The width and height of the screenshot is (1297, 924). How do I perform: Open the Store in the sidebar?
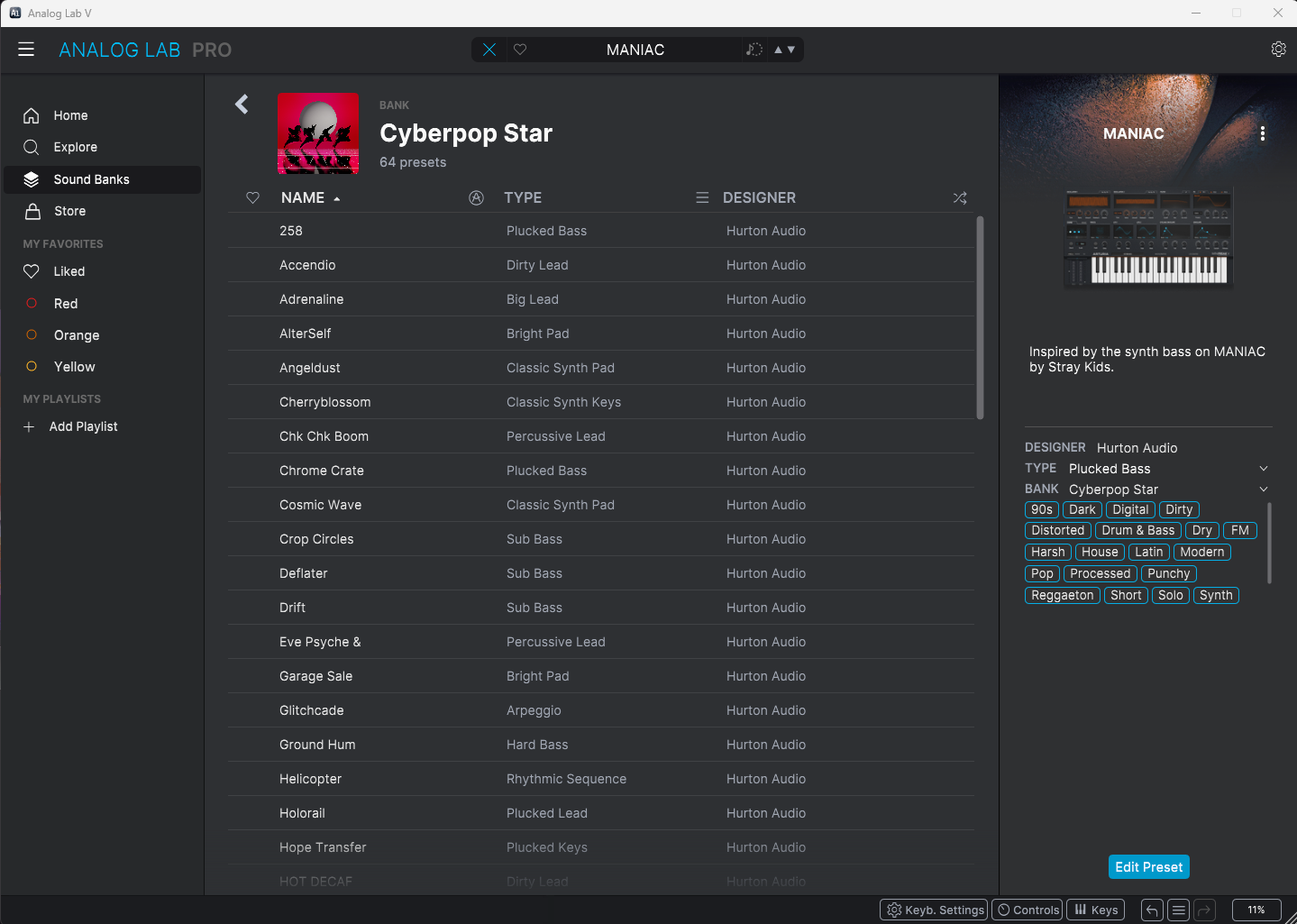tap(103, 211)
